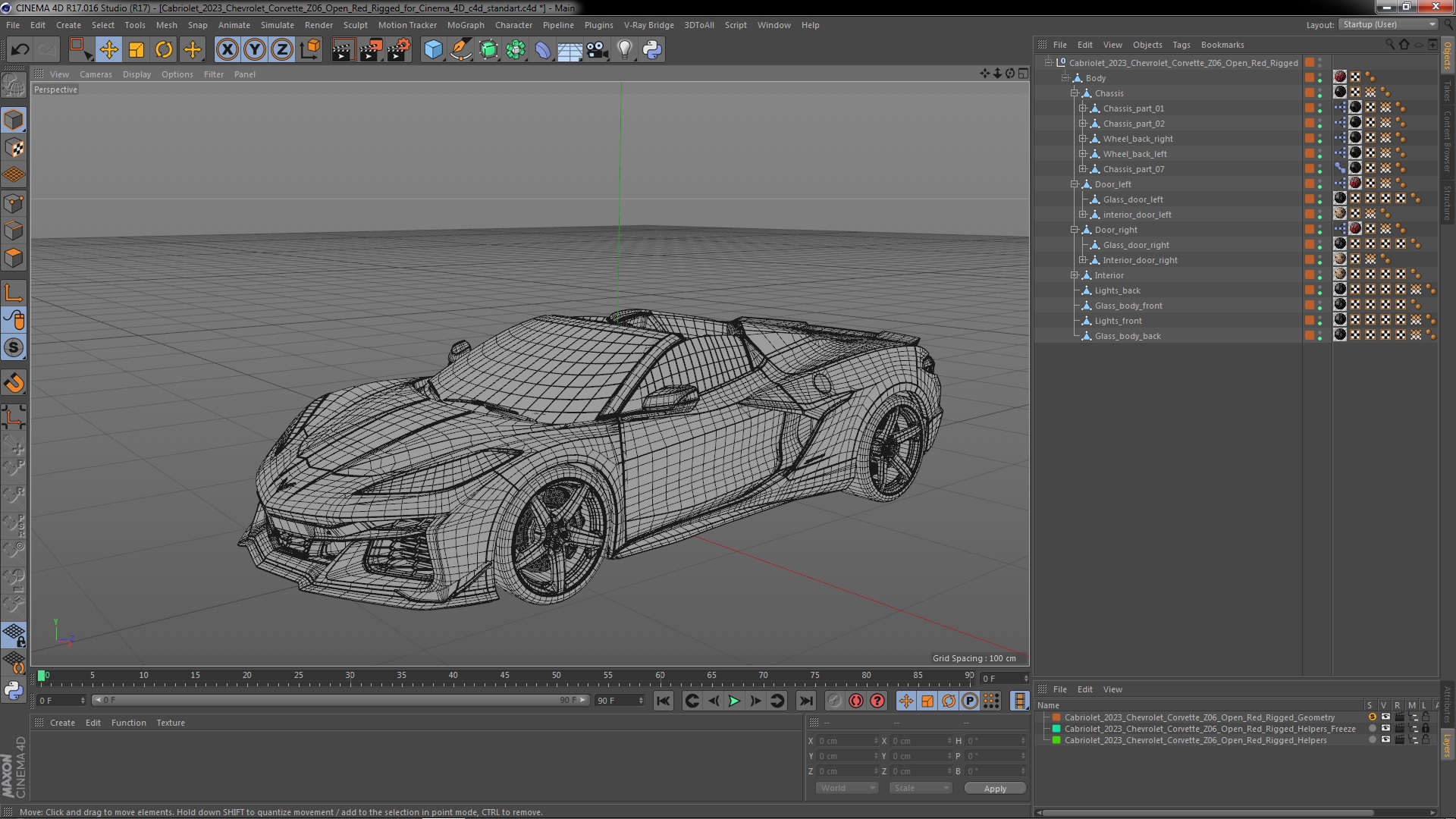
Task: Toggle Enable Snap magnet icon
Action: pos(14,383)
